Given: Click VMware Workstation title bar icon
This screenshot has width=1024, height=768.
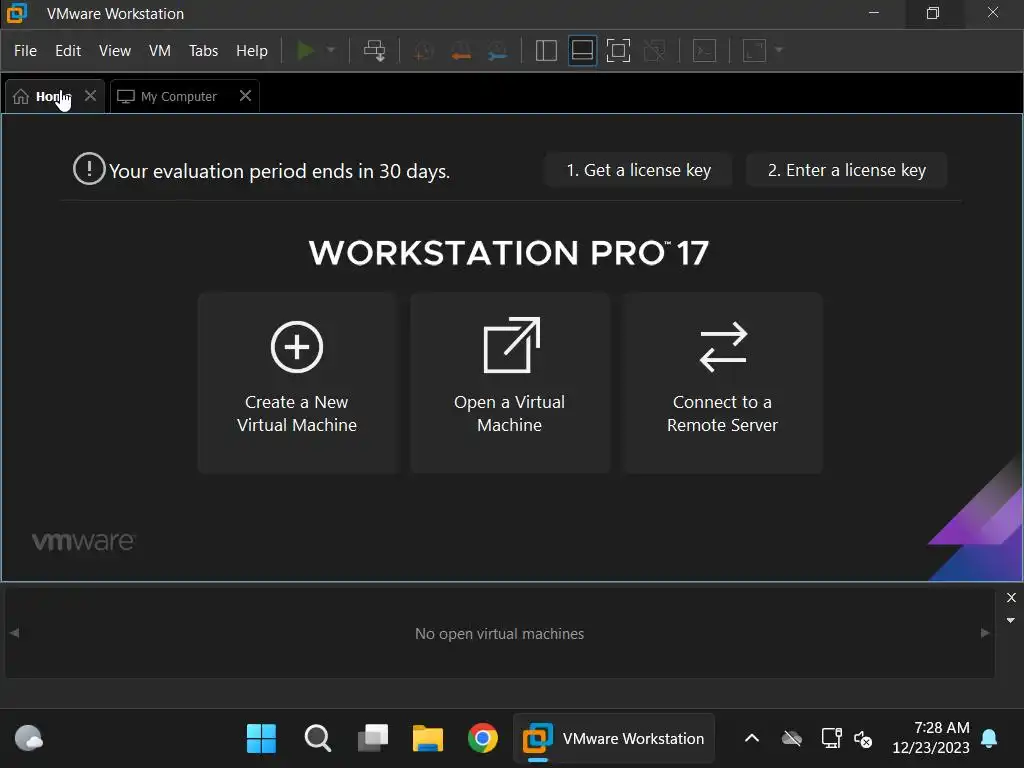Looking at the screenshot, I should (x=17, y=12).
